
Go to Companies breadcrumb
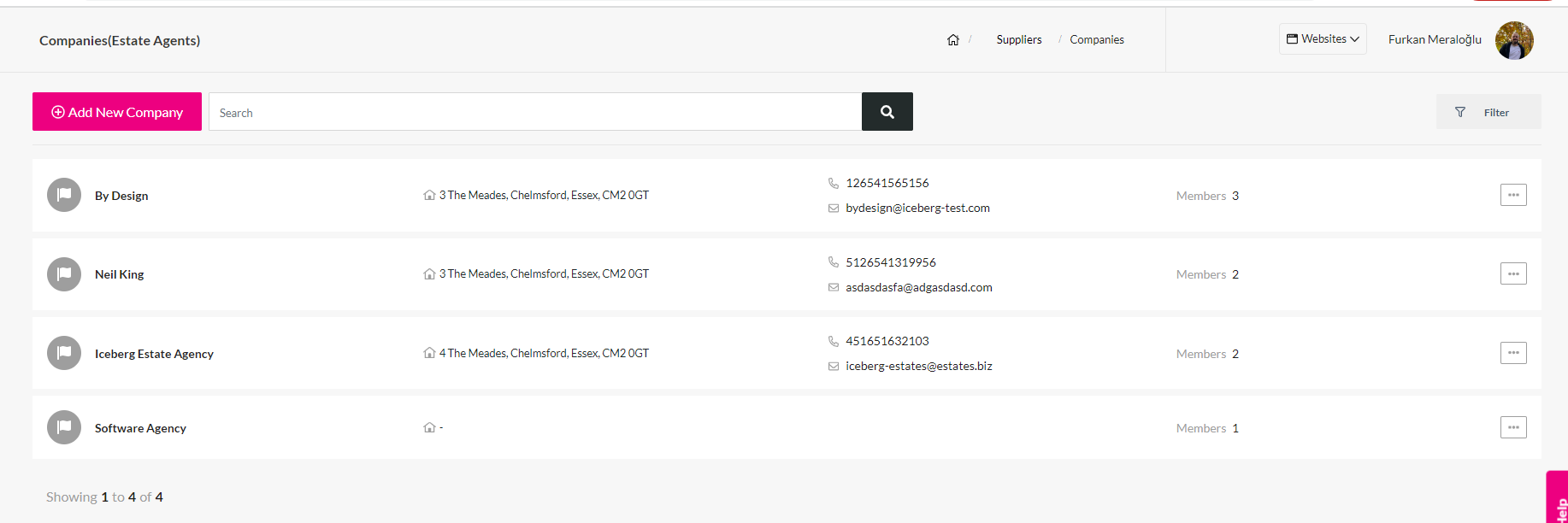(1097, 40)
